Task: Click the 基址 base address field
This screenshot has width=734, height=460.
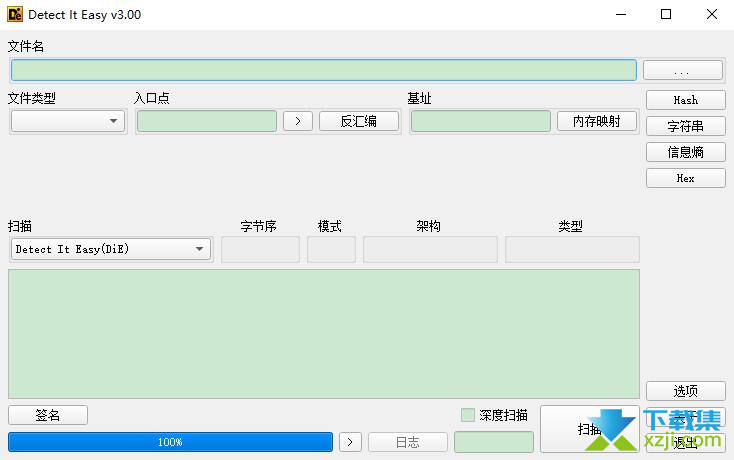Action: point(481,121)
